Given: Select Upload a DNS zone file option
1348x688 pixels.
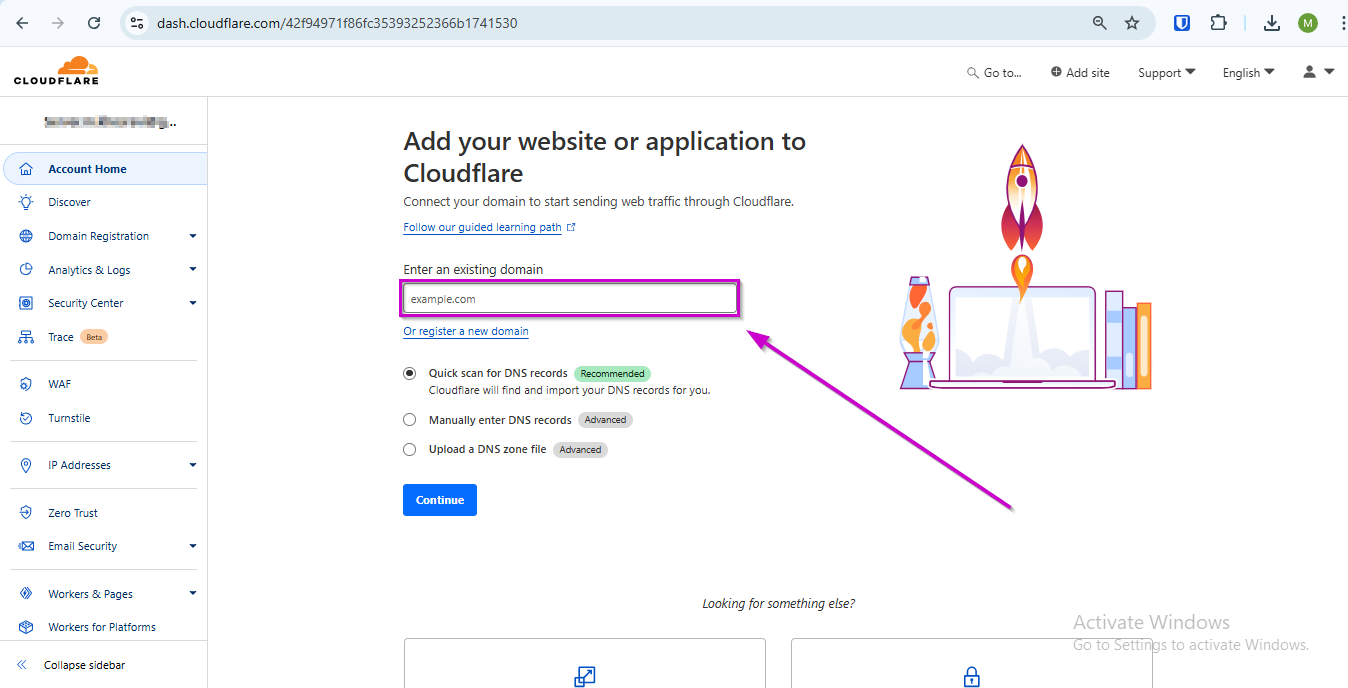Looking at the screenshot, I should (x=410, y=450).
